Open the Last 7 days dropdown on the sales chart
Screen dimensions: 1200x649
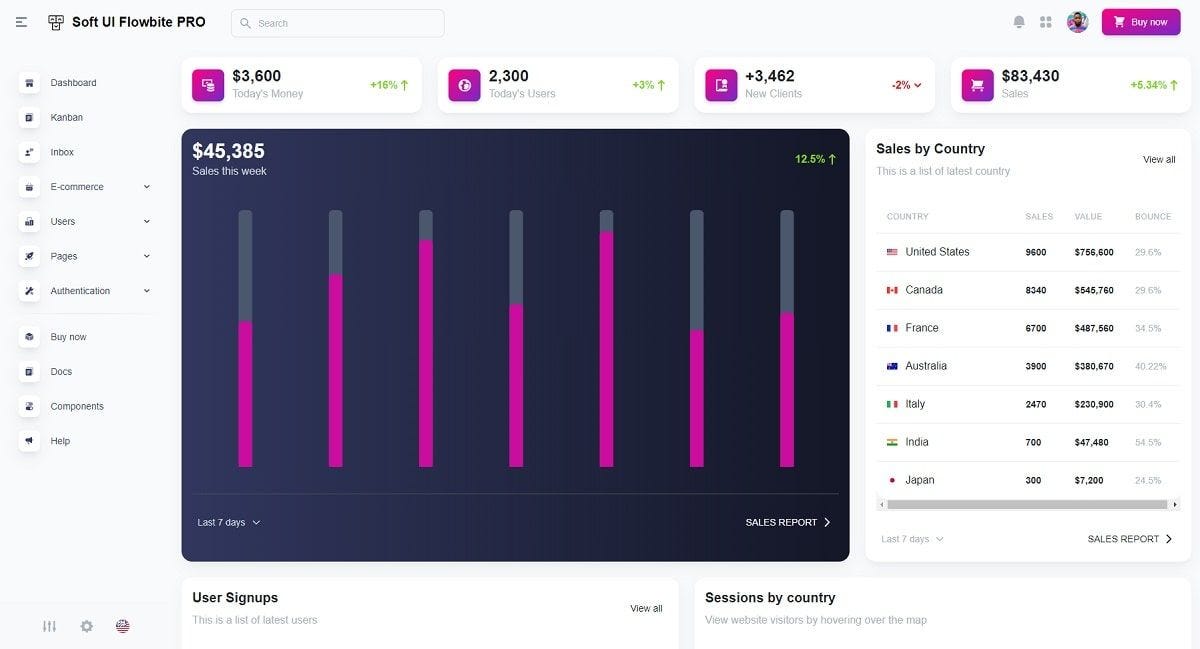pyautogui.click(x=228, y=522)
